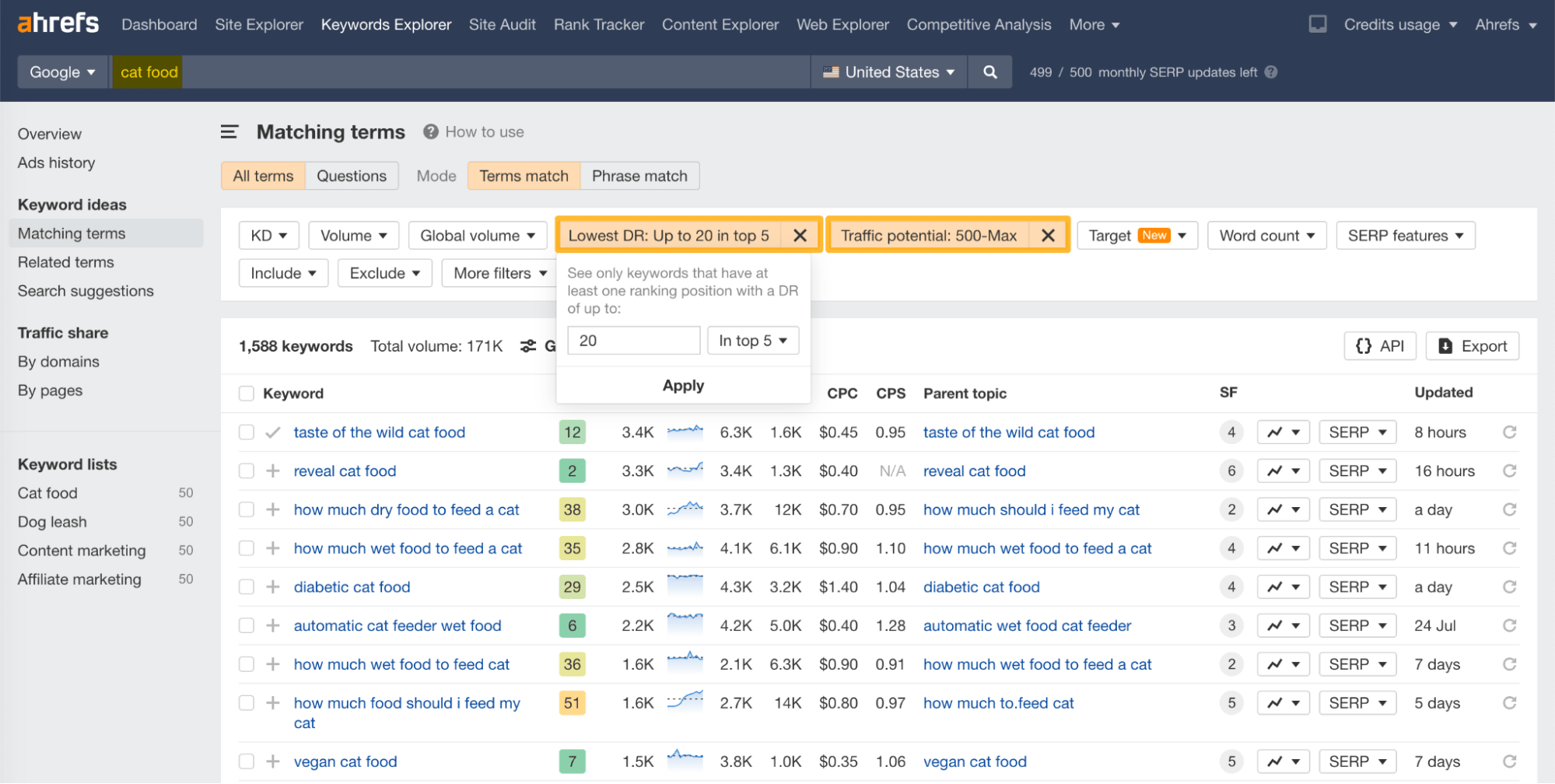Expand the "In top 5" dropdown
The image size is (1555, 784).
click(751, 340)
